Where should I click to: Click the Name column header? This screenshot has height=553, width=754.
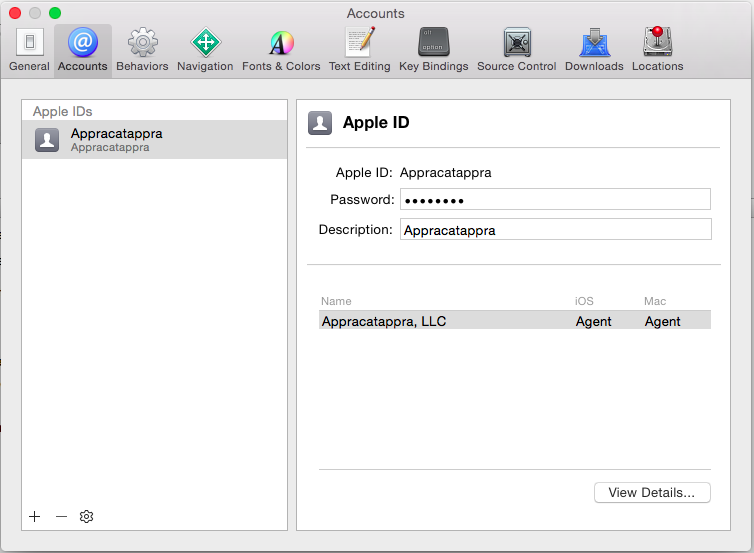[x=337, y=301]
